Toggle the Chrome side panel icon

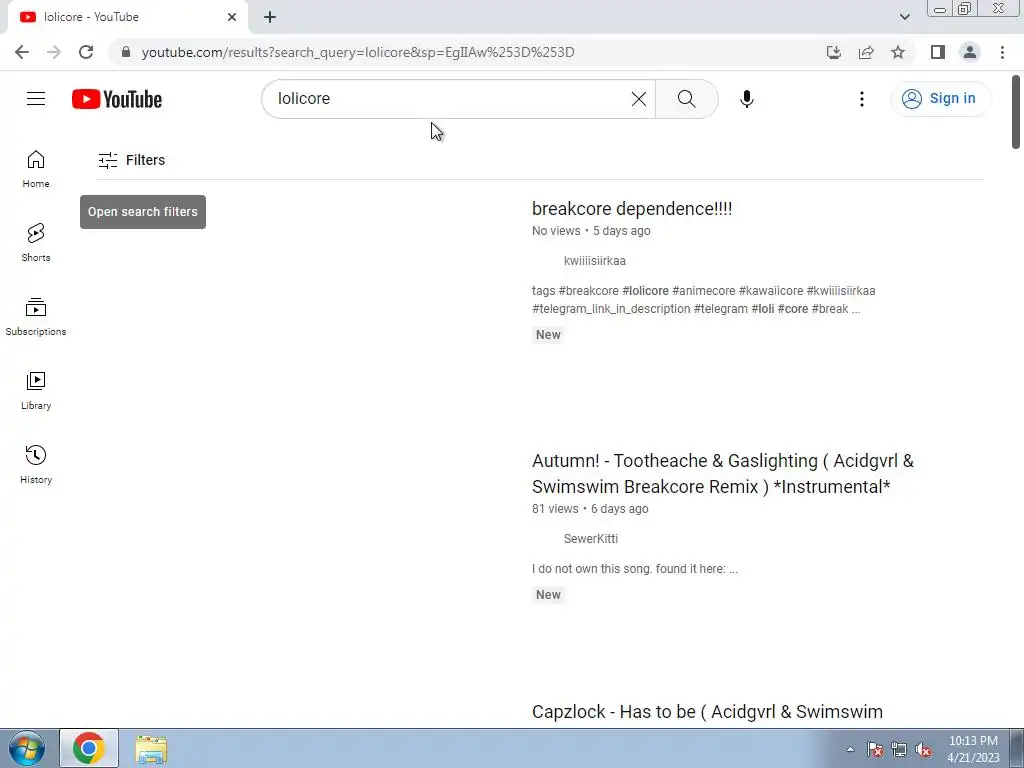pyautogui.click(x=938, y=52)
